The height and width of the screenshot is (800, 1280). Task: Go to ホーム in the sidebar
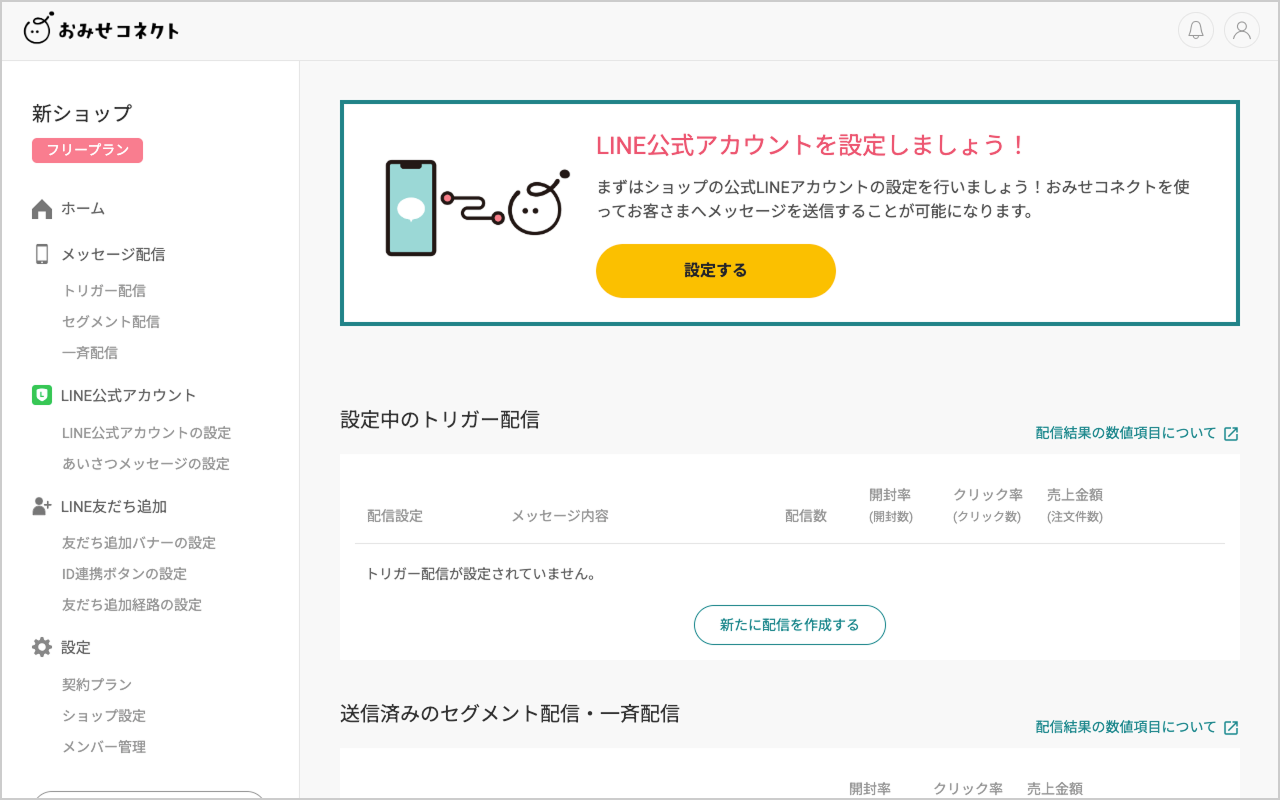tap(83, 209)
